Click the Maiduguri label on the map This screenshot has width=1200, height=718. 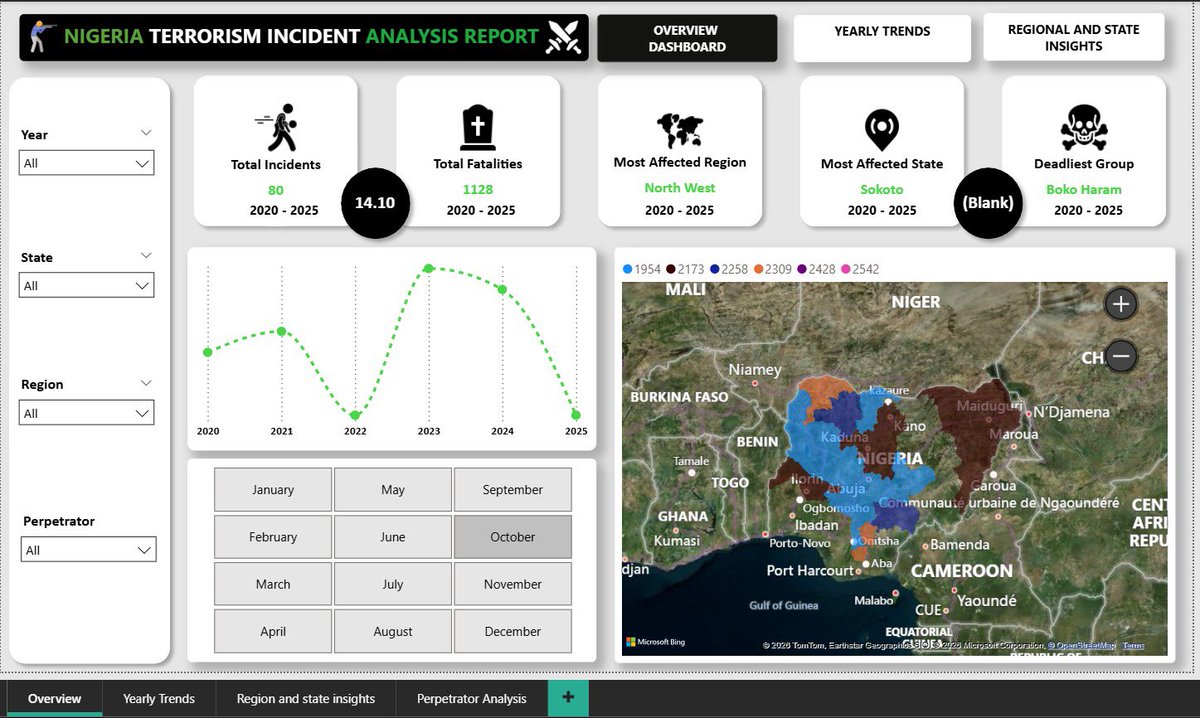pyautogui.click(x=989, y=407)
